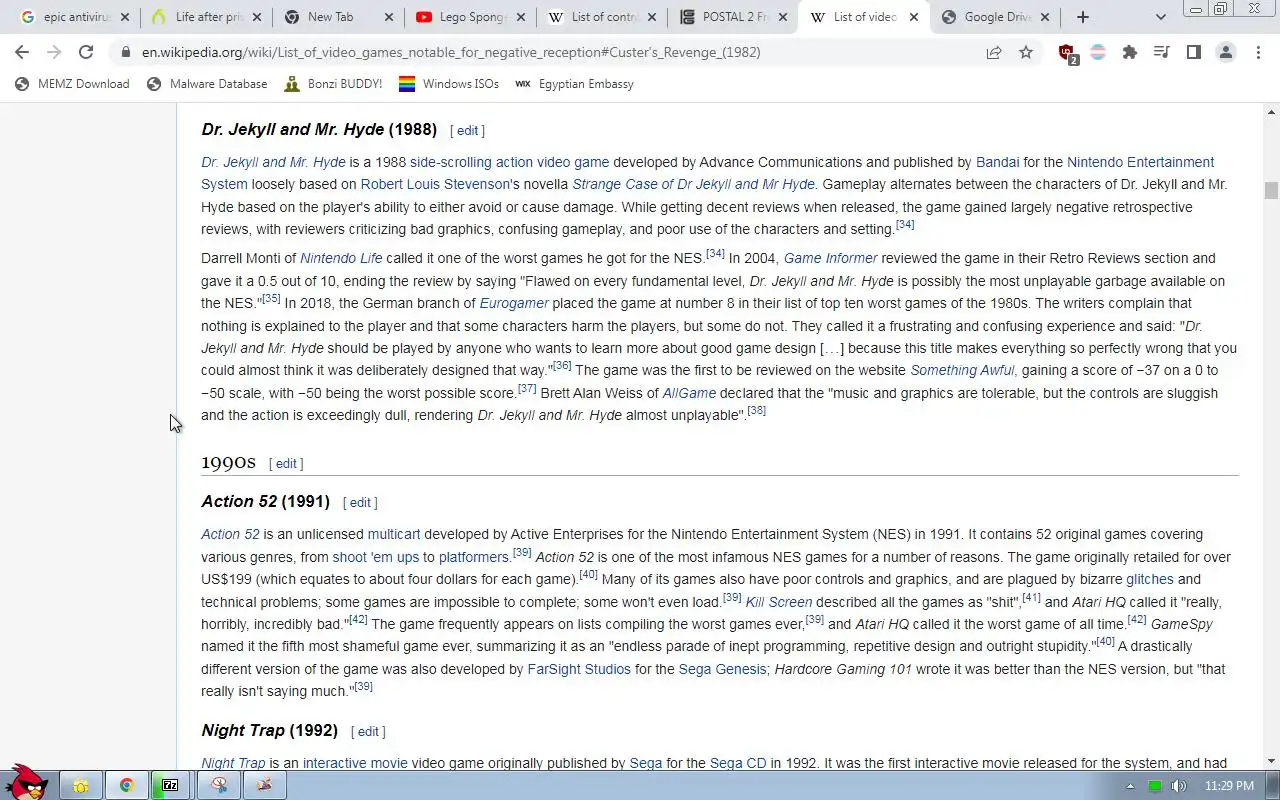This screenshot has width=1280, height=800.
Task: Open the uBlock Origin extension
Action: pyautogui.click(x=1067, y=53)
